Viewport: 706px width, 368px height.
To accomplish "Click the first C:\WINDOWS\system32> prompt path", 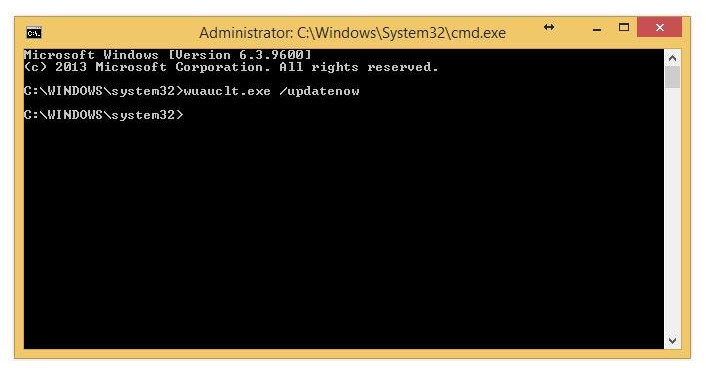I will [104, 91].
